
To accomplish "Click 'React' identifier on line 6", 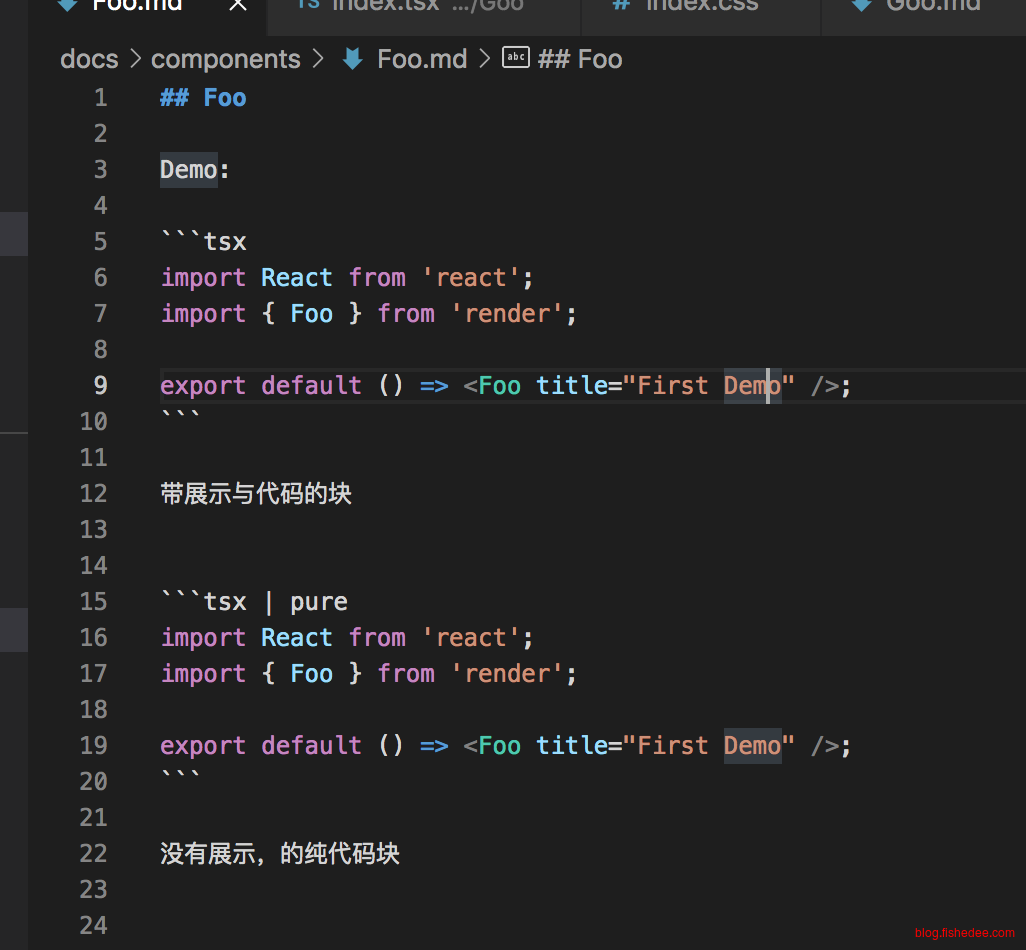I will [x=296, y=277].
